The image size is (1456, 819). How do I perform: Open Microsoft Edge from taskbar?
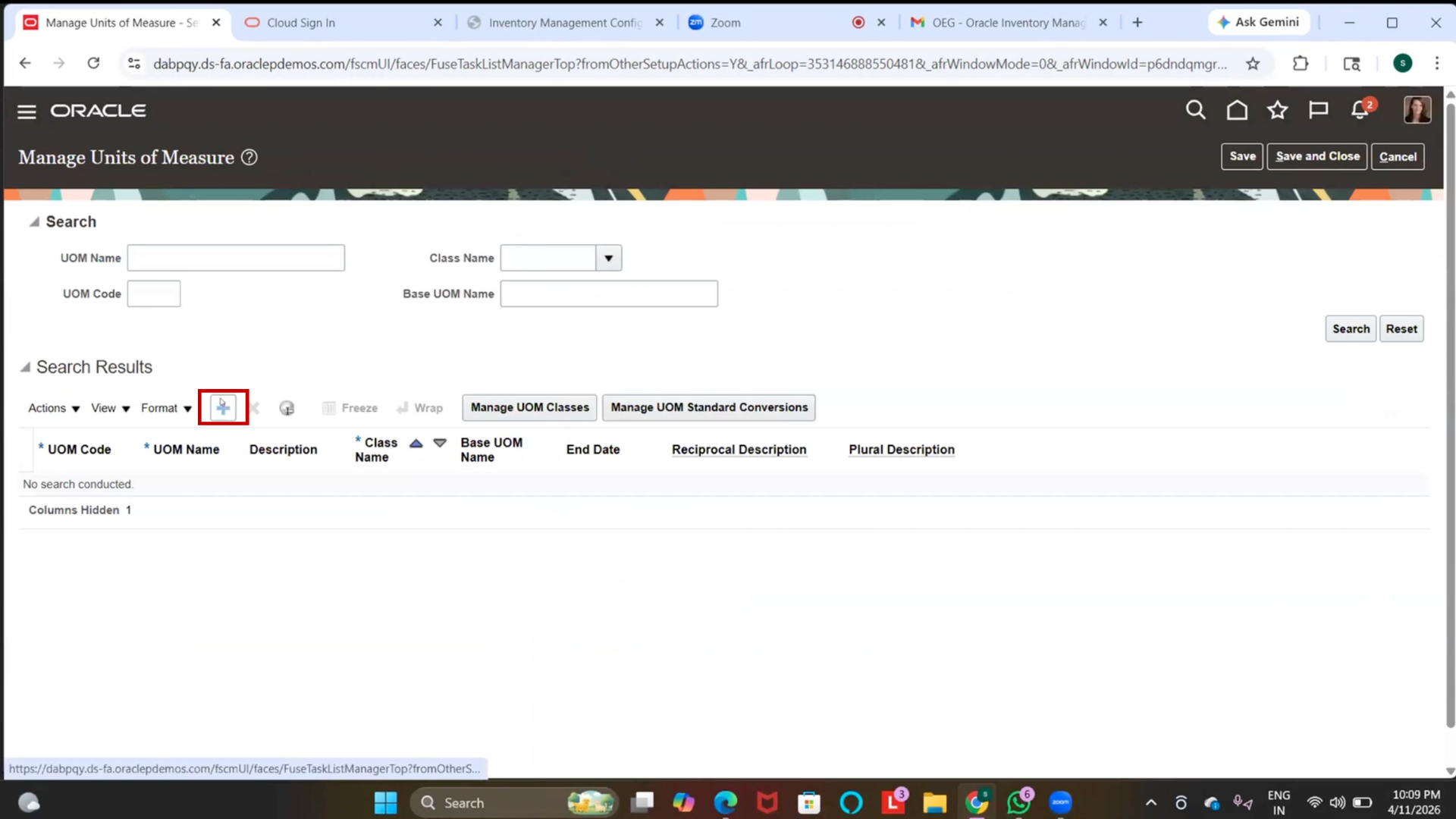click(725, 802)
